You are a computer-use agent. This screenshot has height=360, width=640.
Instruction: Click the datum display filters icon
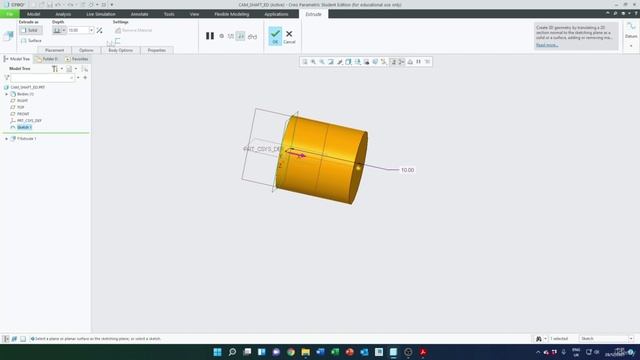pyautogui.click(x=384, y=62)
